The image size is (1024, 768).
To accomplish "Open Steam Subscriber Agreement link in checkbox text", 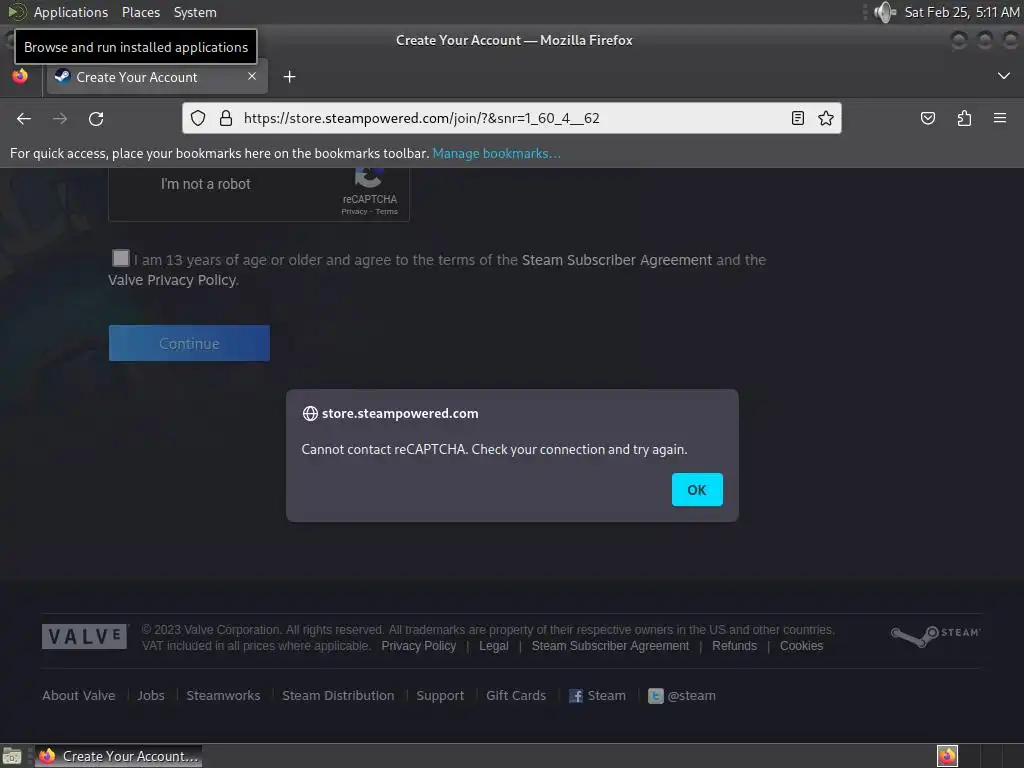I will point(616,260).
